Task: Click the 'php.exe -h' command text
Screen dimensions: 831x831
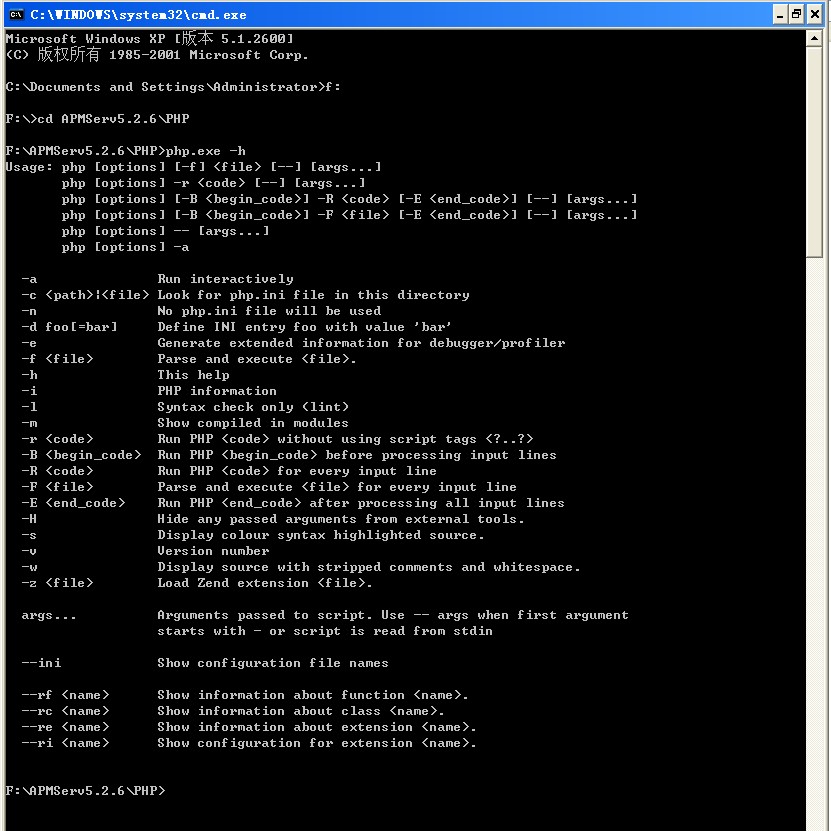Action: 206,151
